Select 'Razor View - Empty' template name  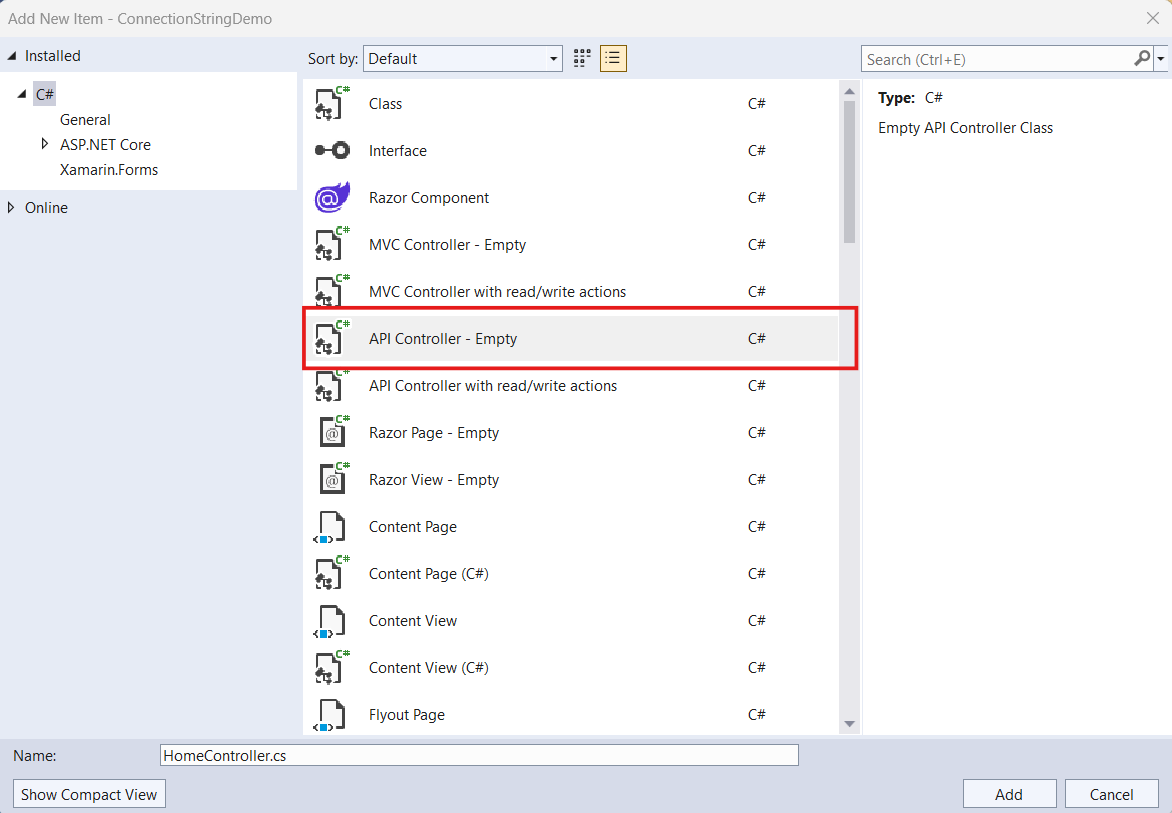(434, 480)
